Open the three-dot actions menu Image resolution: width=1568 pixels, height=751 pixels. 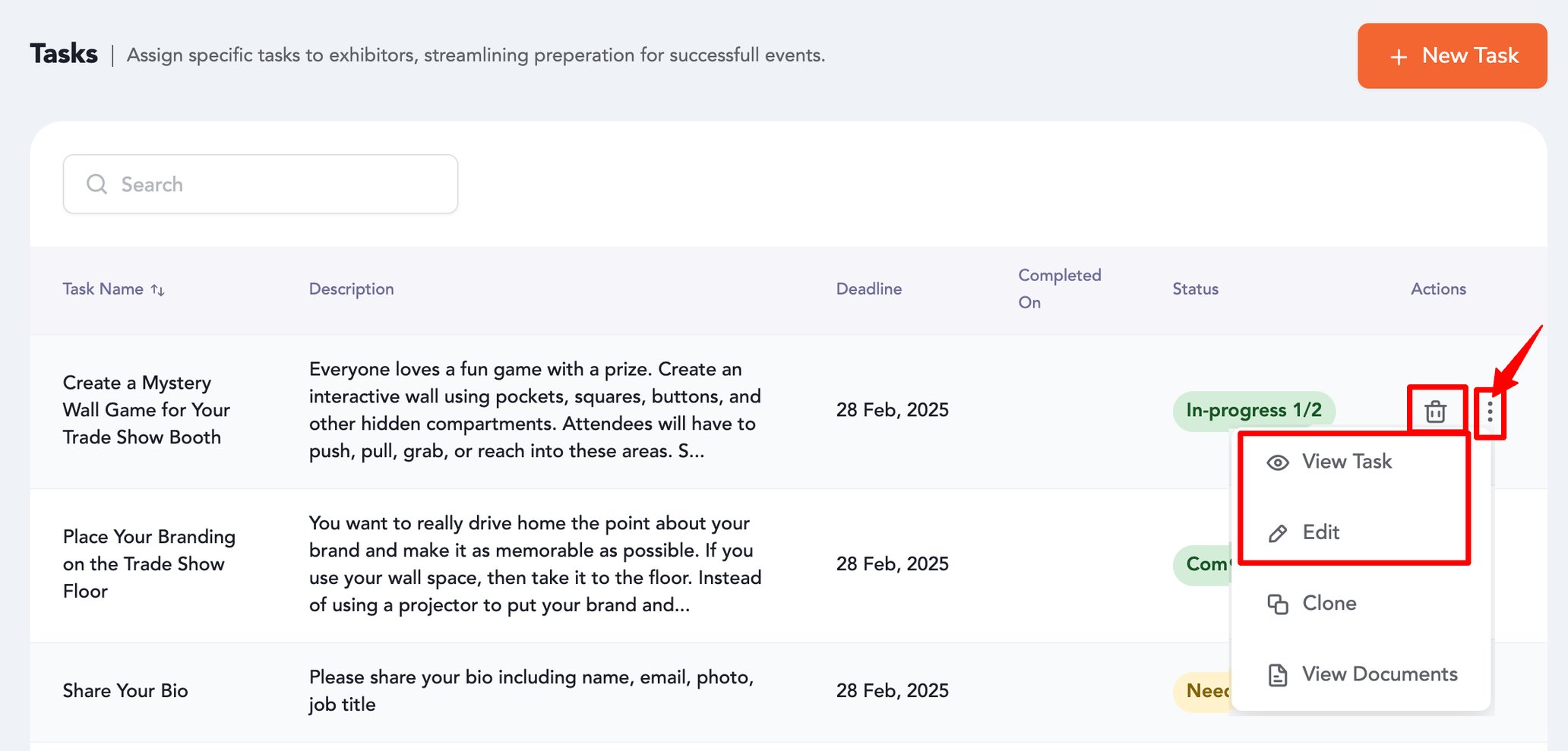[1491, 411]
